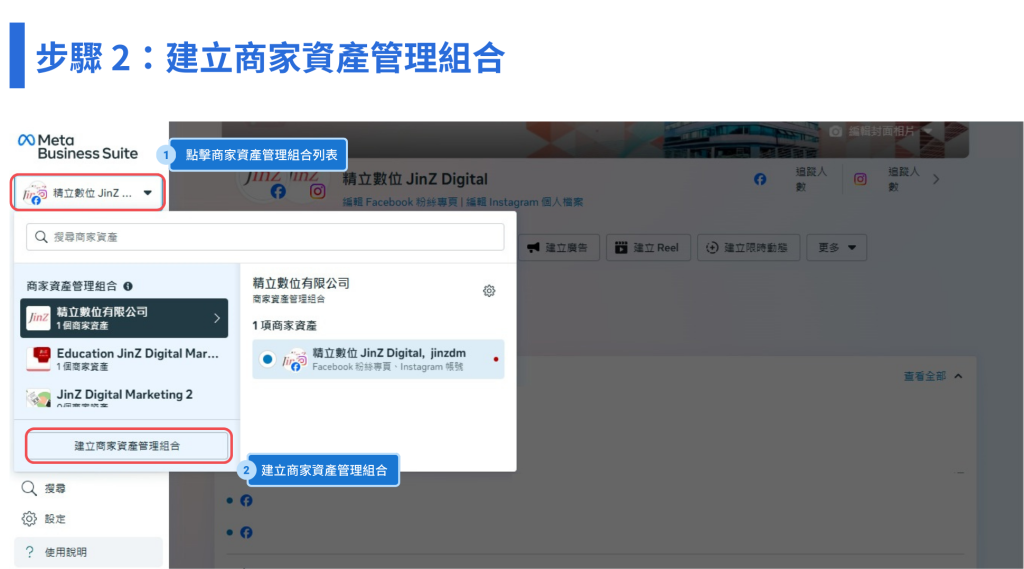Click the 搜尋商家資產 search field
Screen dimensions: 1024x569
[265, 237]
